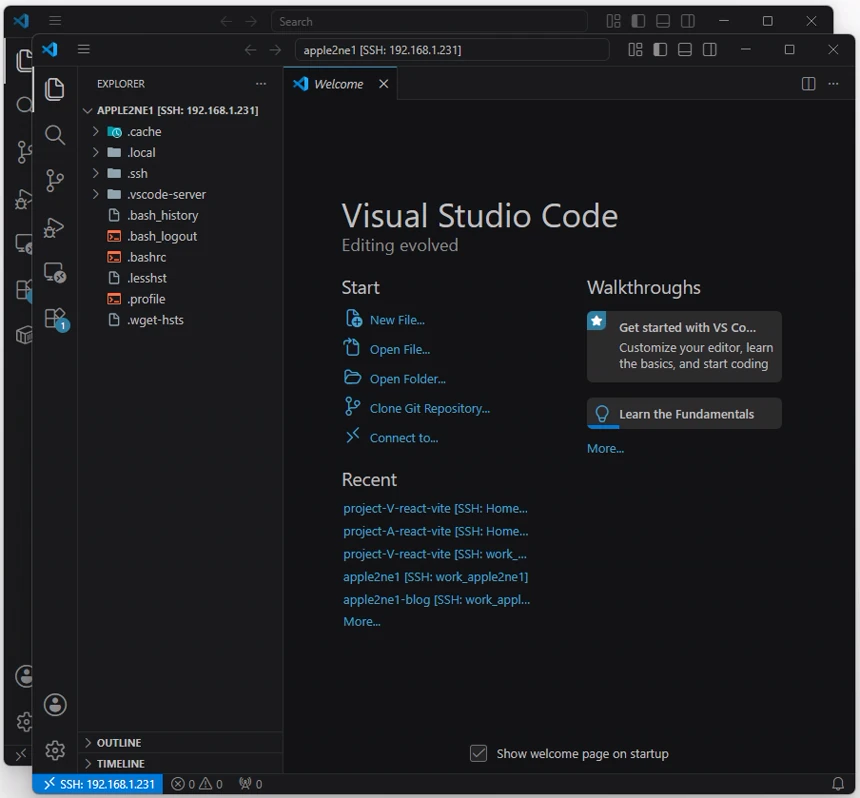Open Remote Explorer view in activity bar
Screen dimensions: 860x798
(54, 273)
